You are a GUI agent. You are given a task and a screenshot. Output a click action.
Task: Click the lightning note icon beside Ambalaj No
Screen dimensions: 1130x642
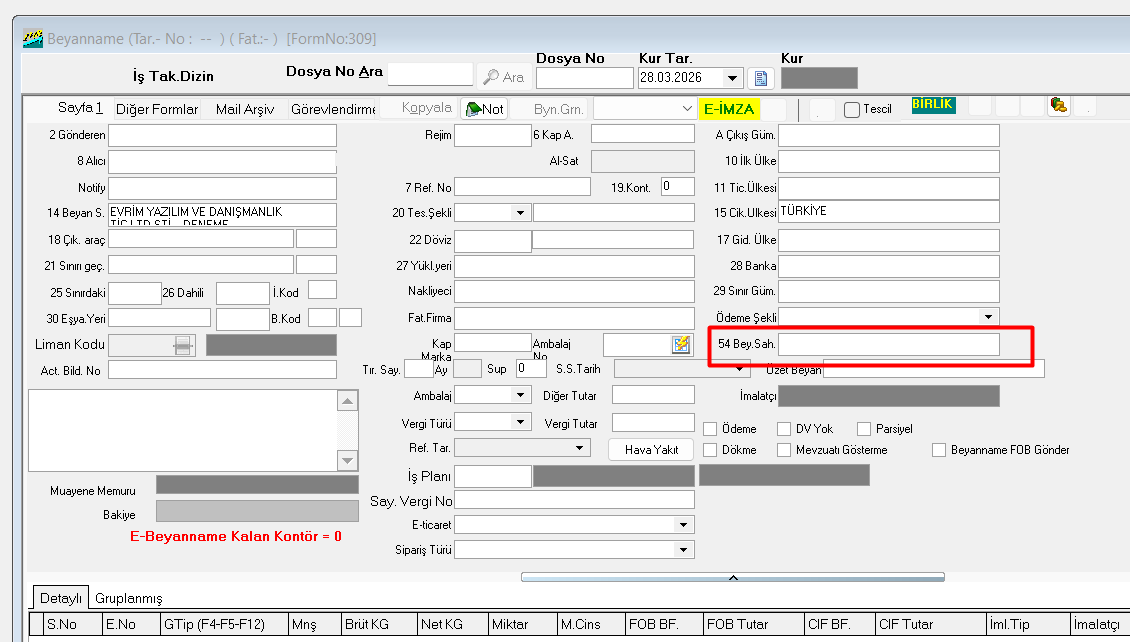pos(681,344)
